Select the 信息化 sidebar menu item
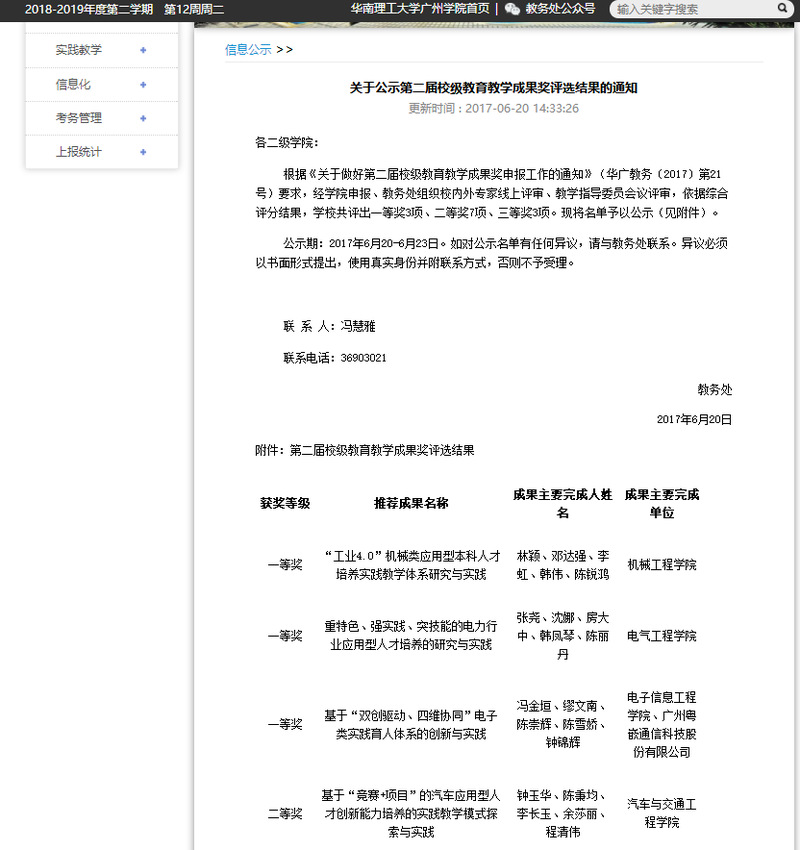Viewport: 800px width, 850px height. [x=73, y=84]
